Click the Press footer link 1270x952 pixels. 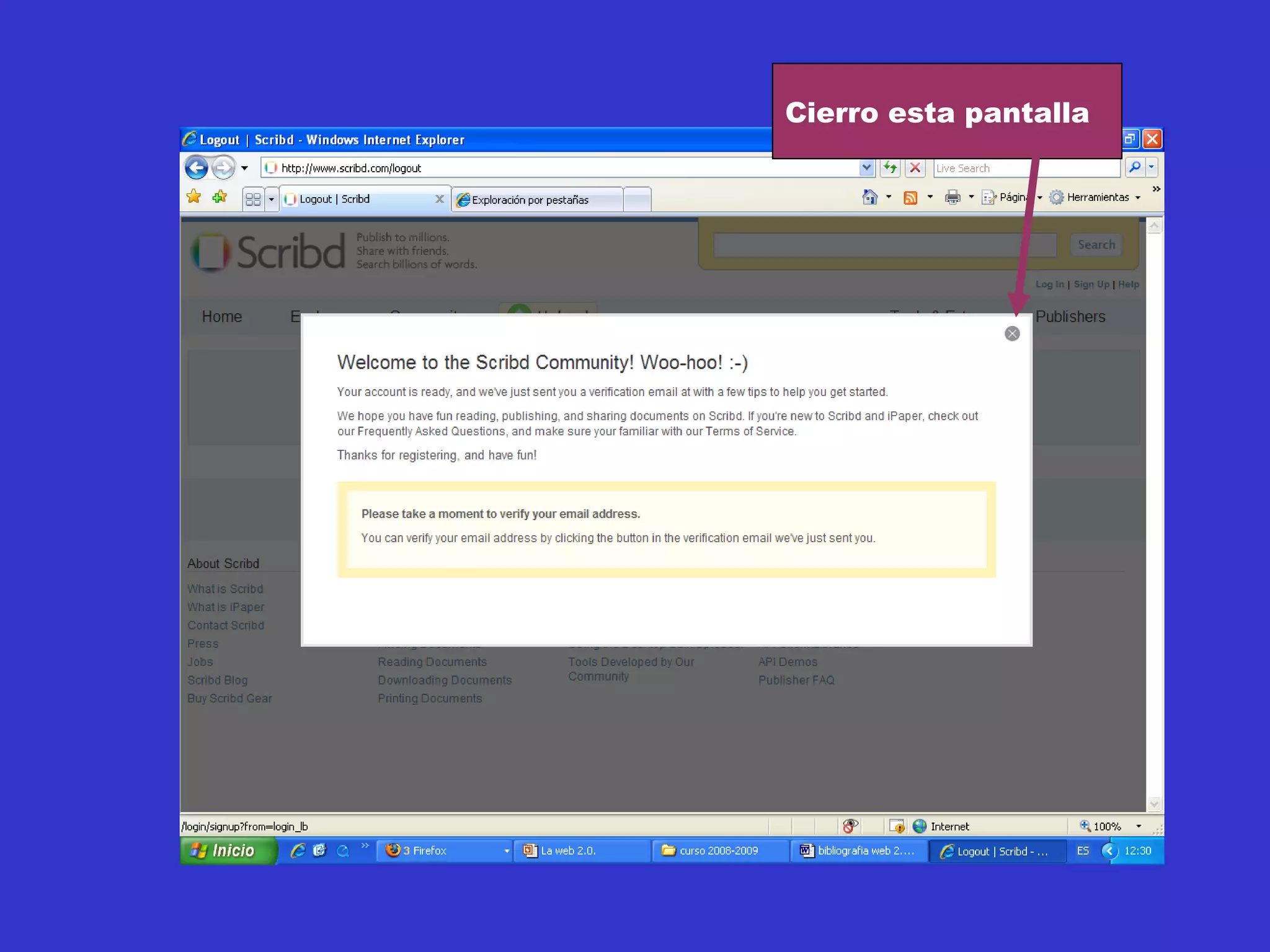click(x=203, y=644)
